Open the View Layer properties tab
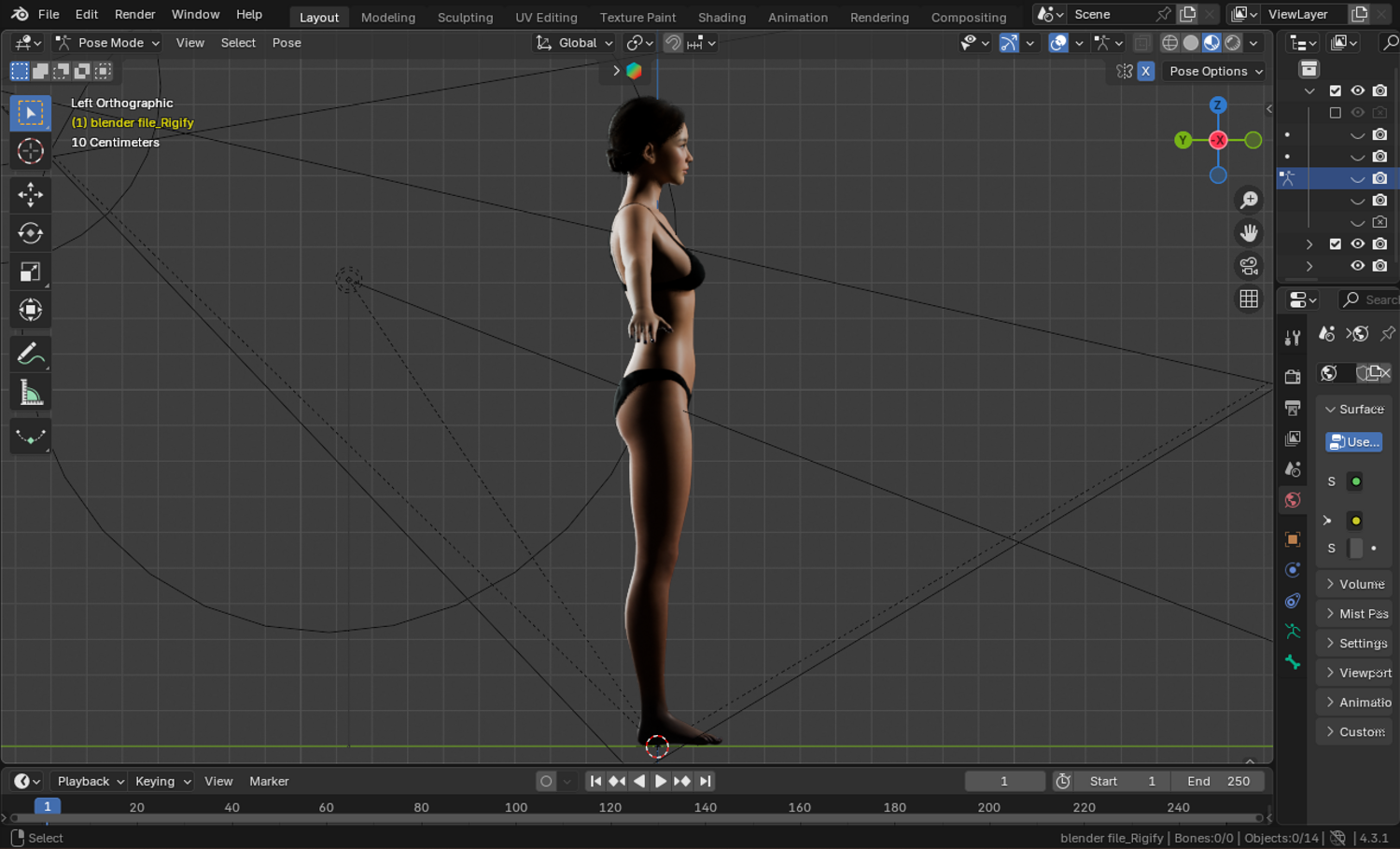The height and width of the screenshot is (849, 1400). (x=1293, y=438)
